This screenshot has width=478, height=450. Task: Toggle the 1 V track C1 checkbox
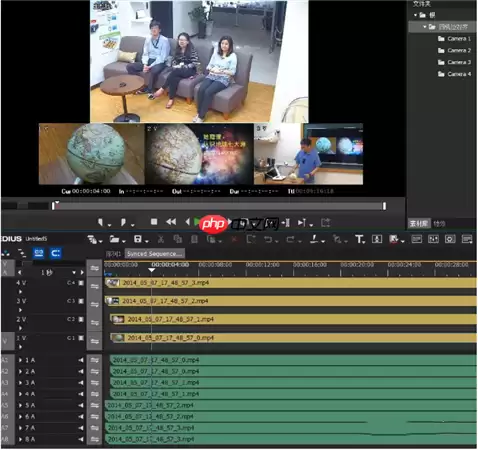pyautogui.click(x=81, y=338)
